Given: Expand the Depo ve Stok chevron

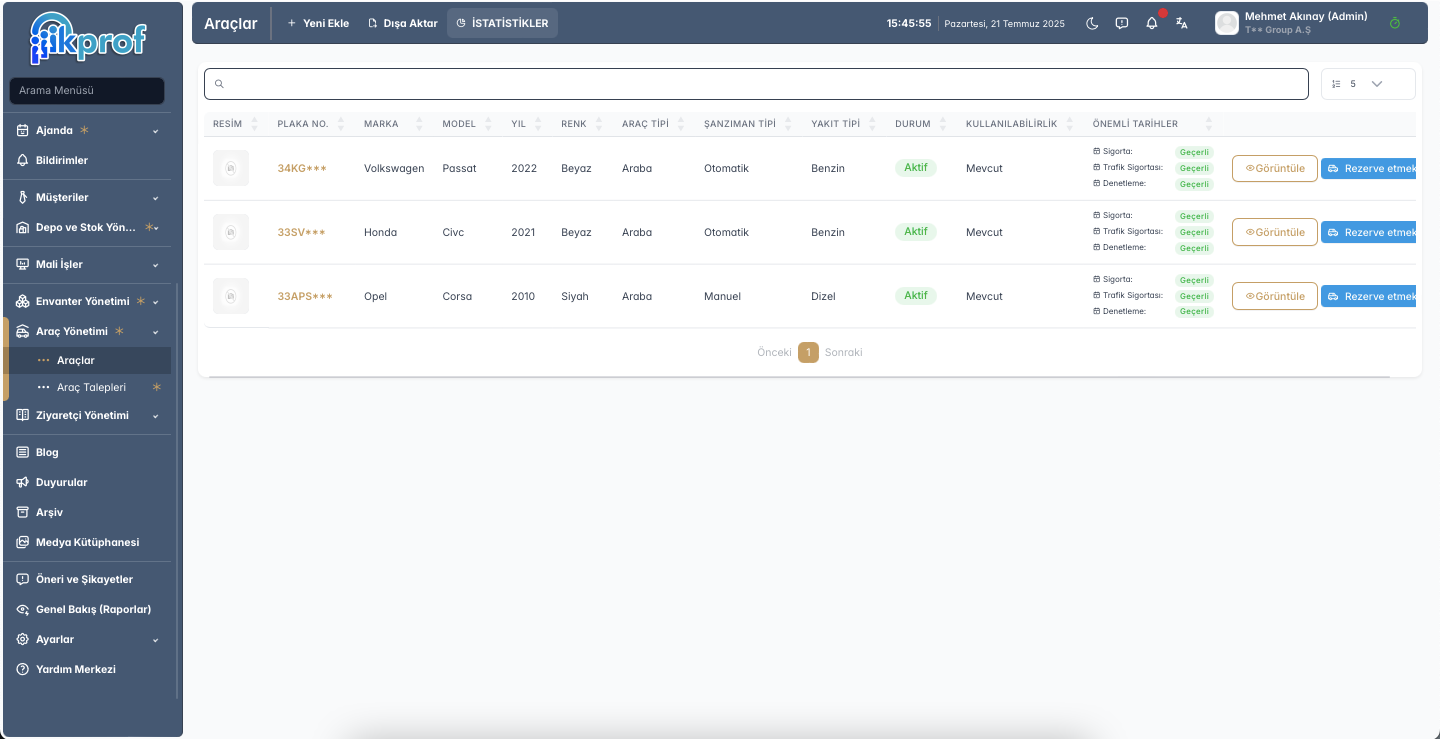Looking at the screenshot, I should click(x=155, y=228).
